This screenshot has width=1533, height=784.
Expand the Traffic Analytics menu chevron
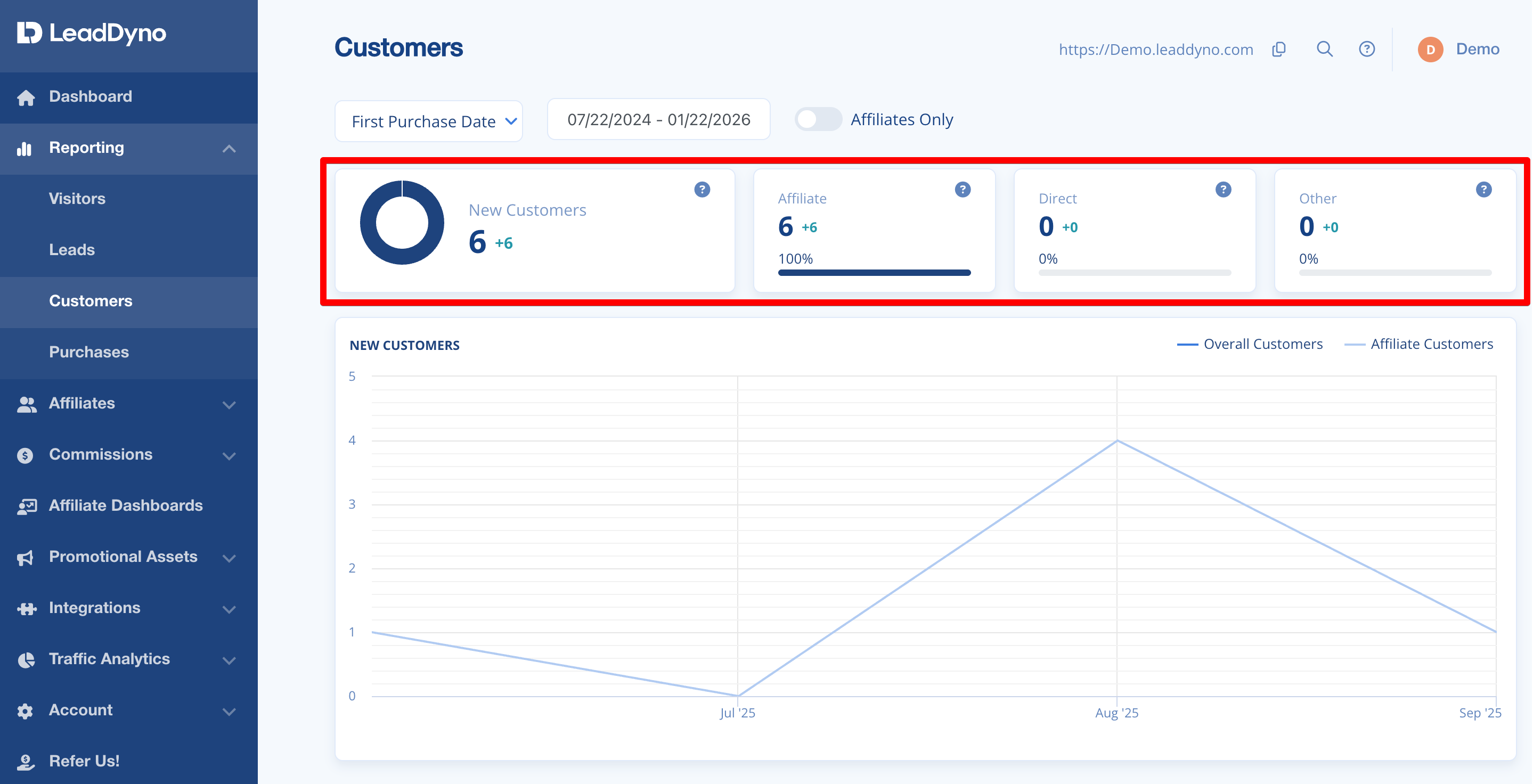229,661
